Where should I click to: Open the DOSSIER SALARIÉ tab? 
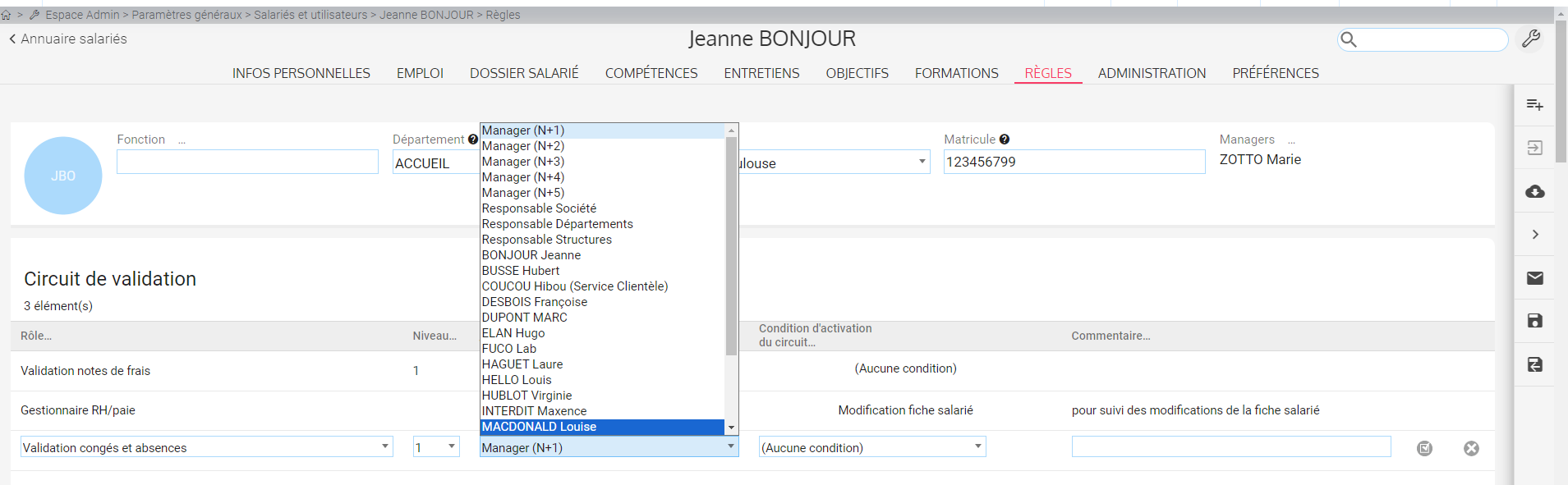coord(524,73)
